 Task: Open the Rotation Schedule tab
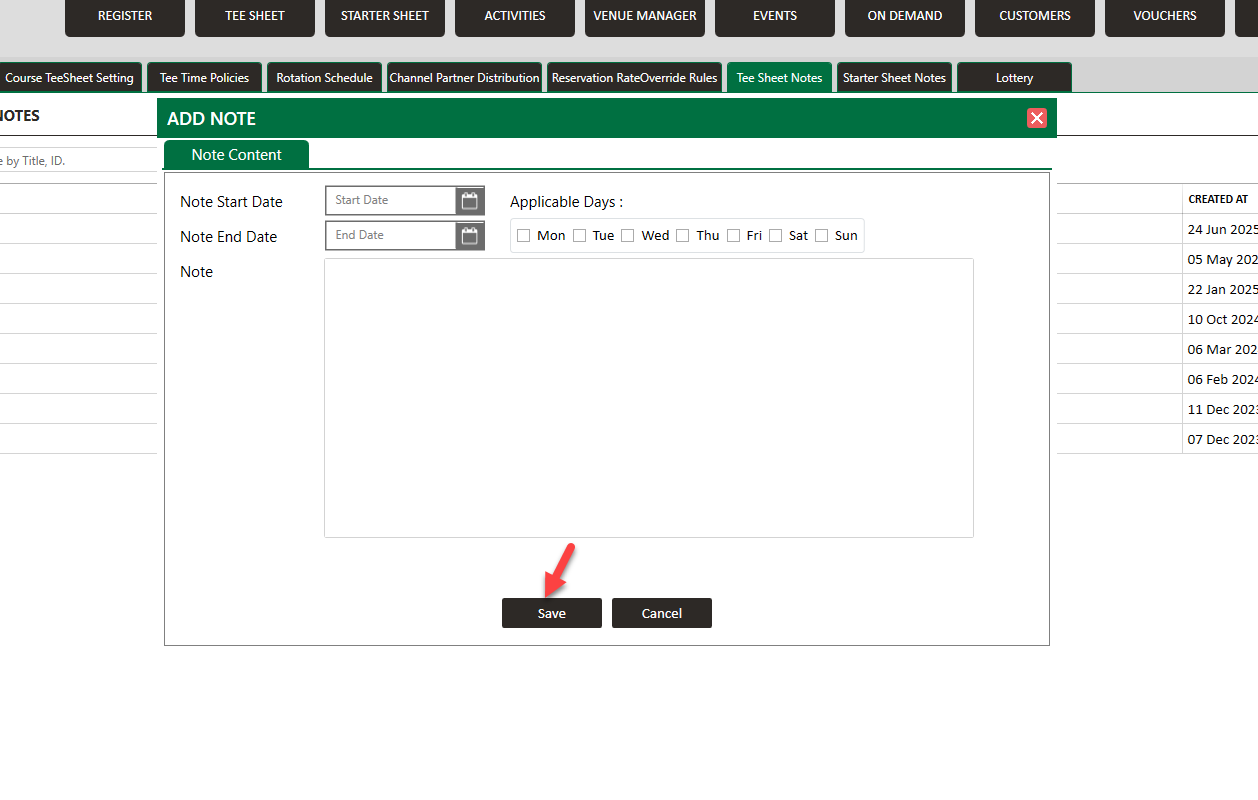click(x=324, y=78)
